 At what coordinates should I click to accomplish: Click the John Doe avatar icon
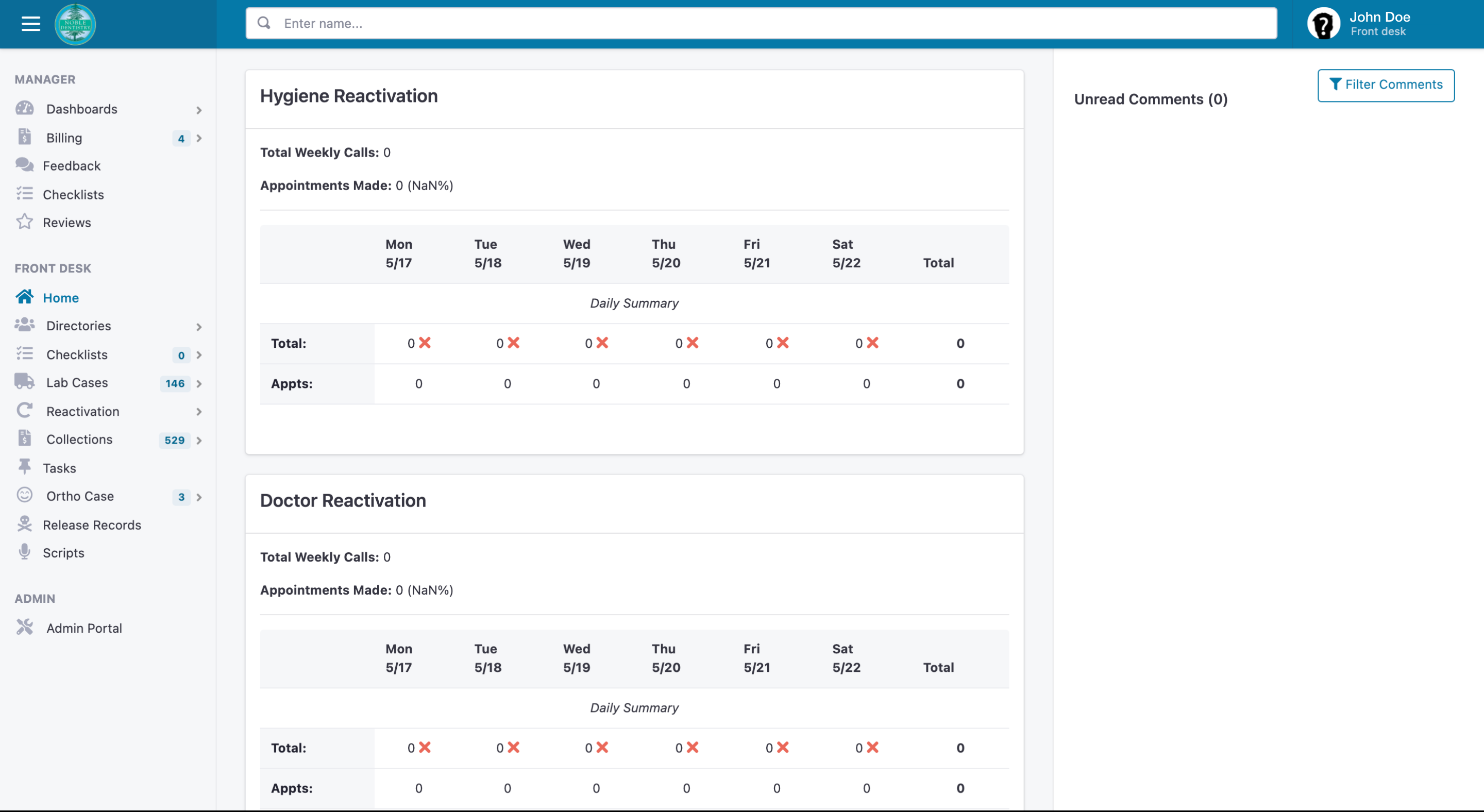(1324, 24)
